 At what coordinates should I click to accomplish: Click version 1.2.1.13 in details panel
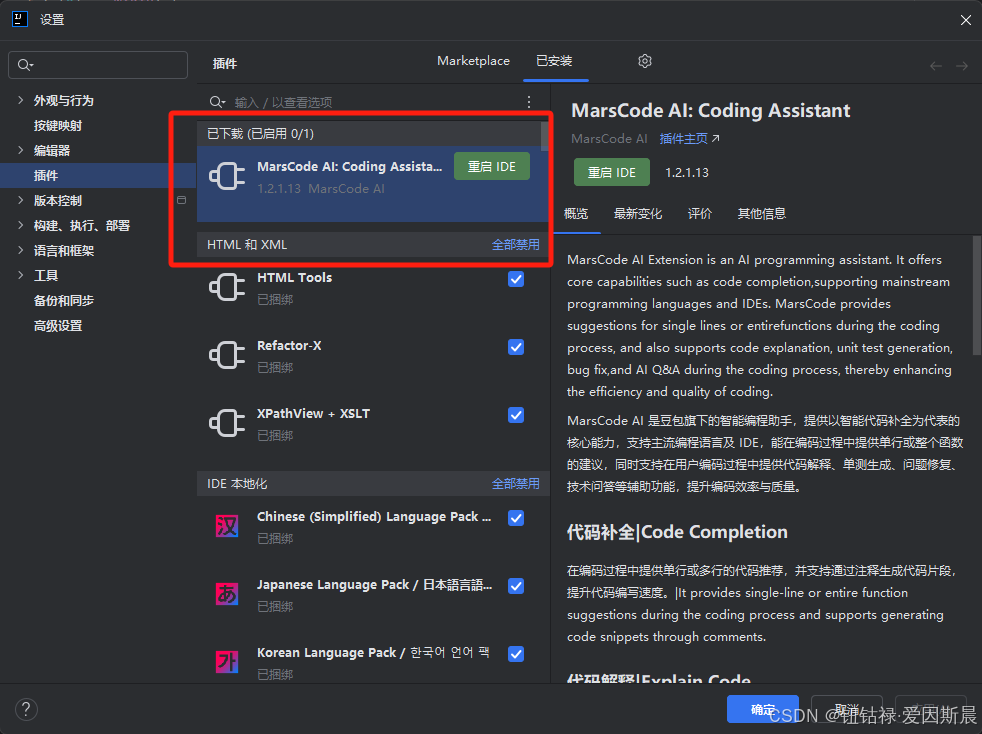coord(686,172)
